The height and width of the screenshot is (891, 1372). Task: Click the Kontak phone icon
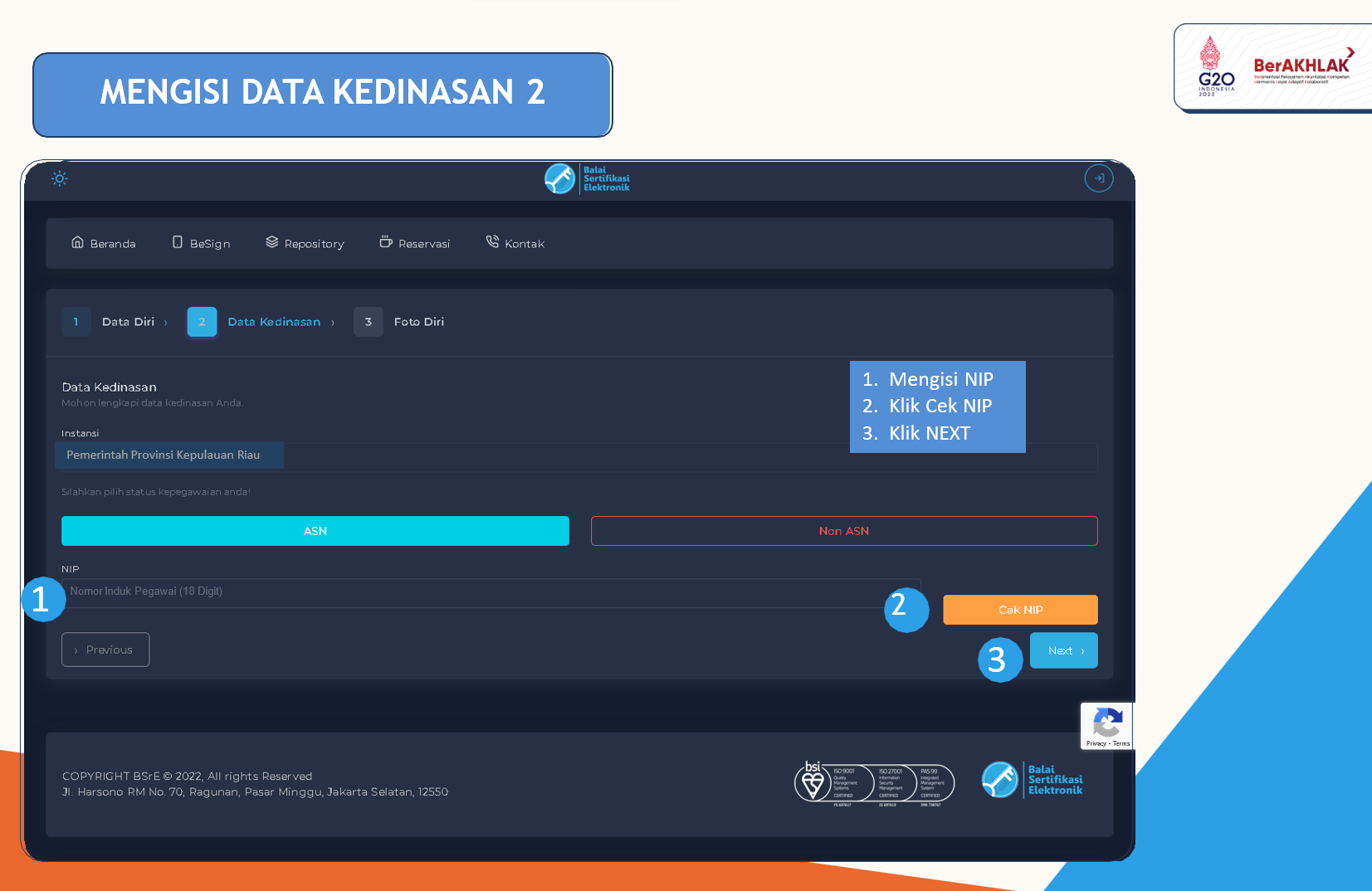click(492, 242)
